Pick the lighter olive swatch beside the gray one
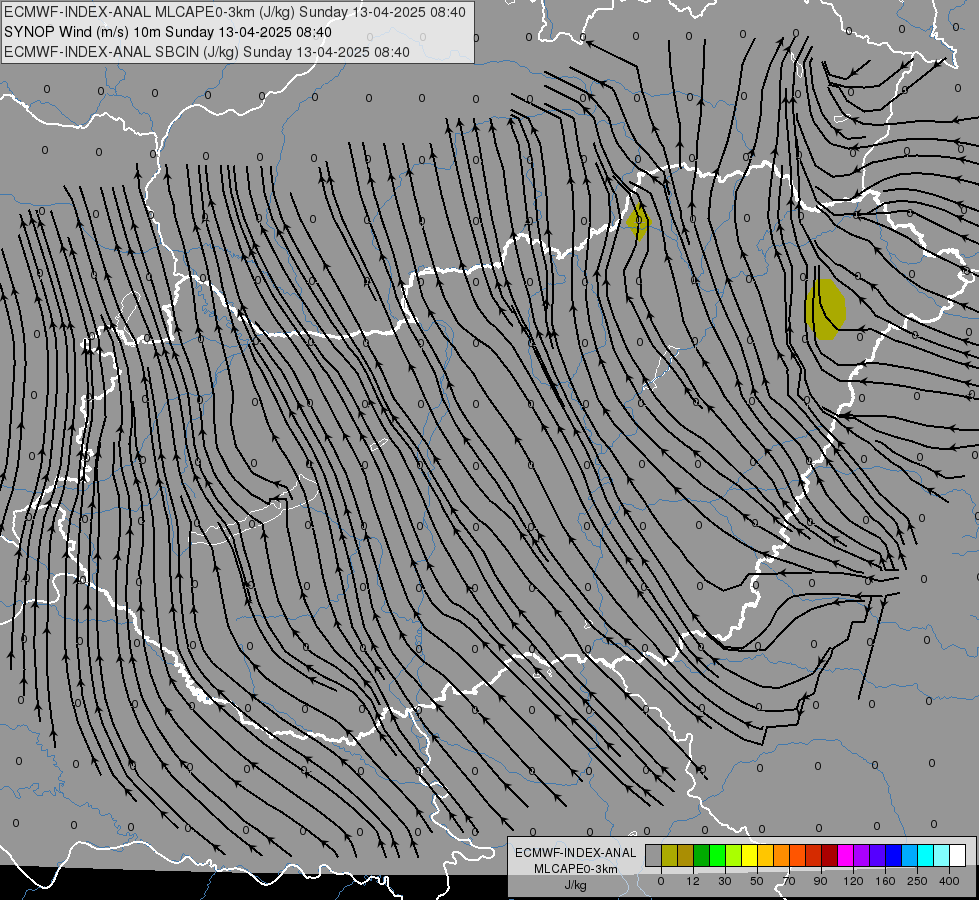This screenshot has height=900, width=979. point(669,855)
